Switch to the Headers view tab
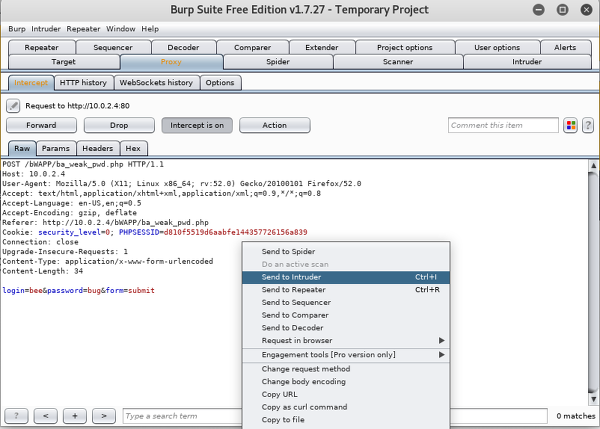The image size is (600, 429). [x=98, y=148]
